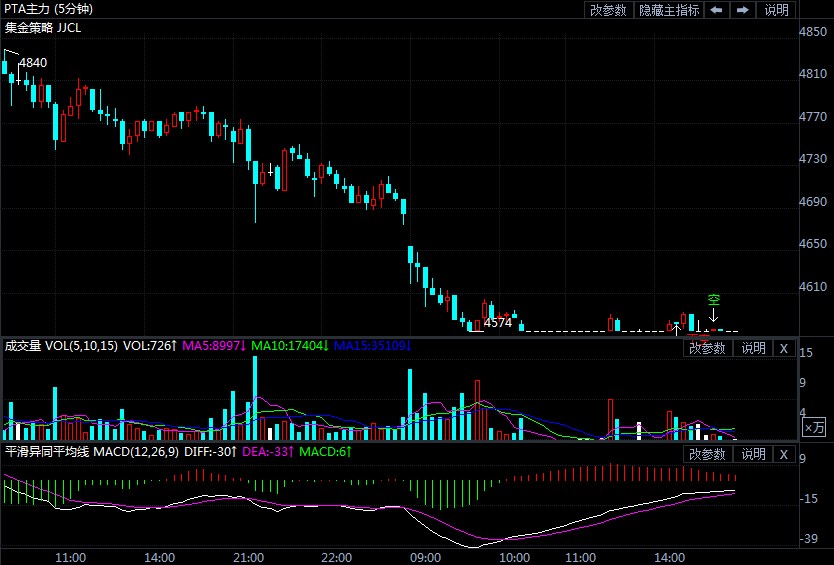Click the 22:00 time axis label

[x=337, y=558]
